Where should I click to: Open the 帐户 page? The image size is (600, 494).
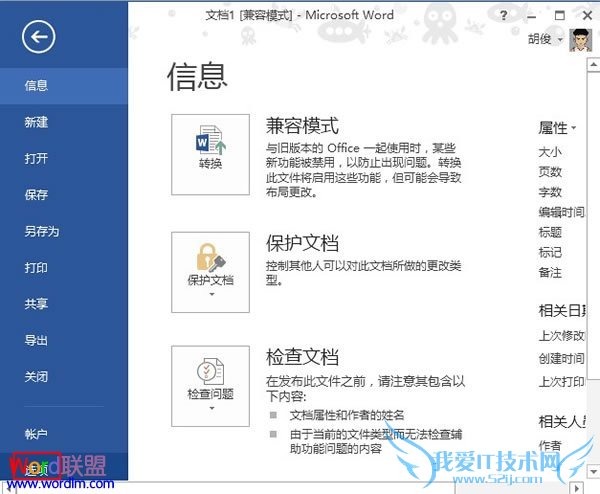(x=36, y=434)
